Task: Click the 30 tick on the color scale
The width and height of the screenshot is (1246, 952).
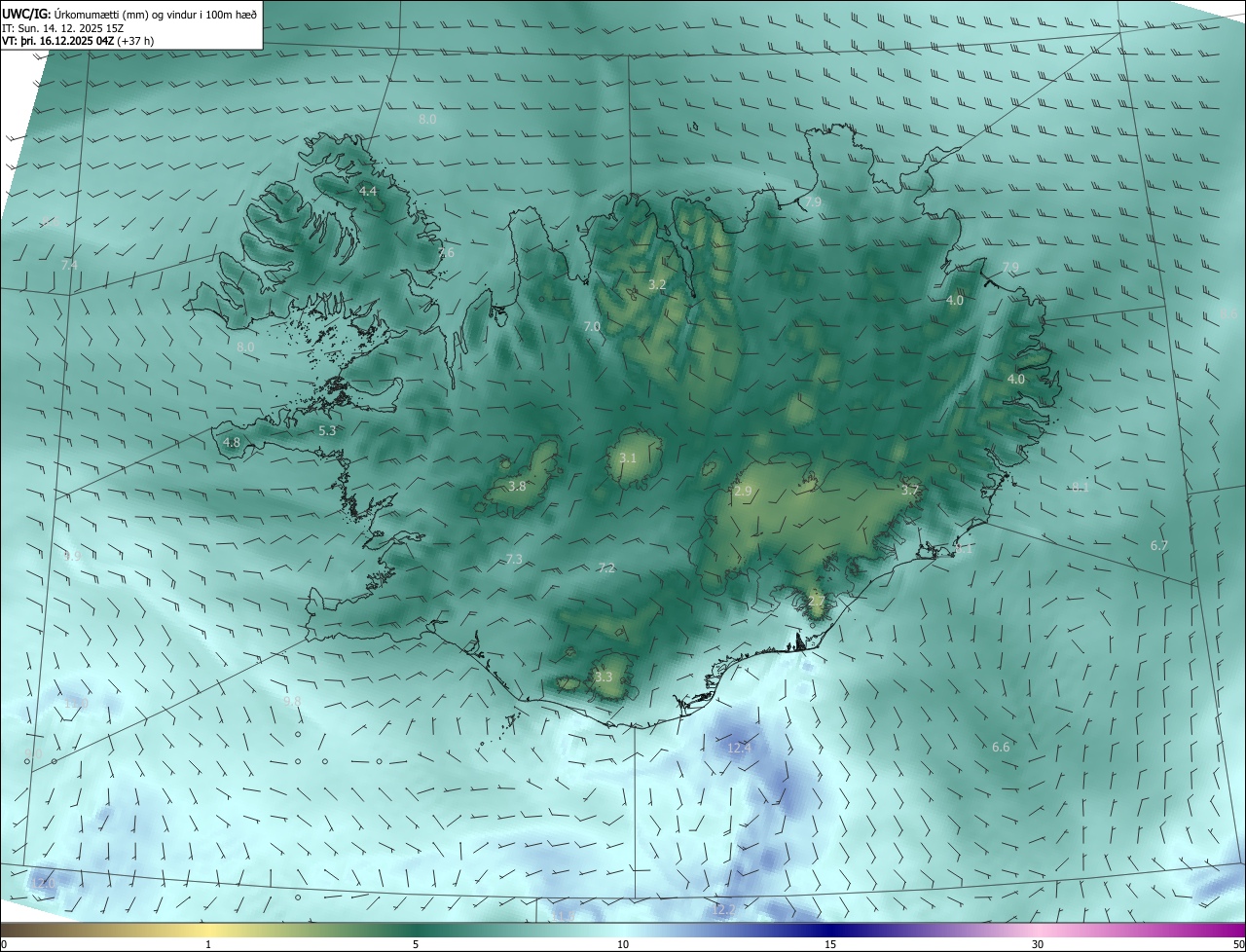Action: 1038,944
